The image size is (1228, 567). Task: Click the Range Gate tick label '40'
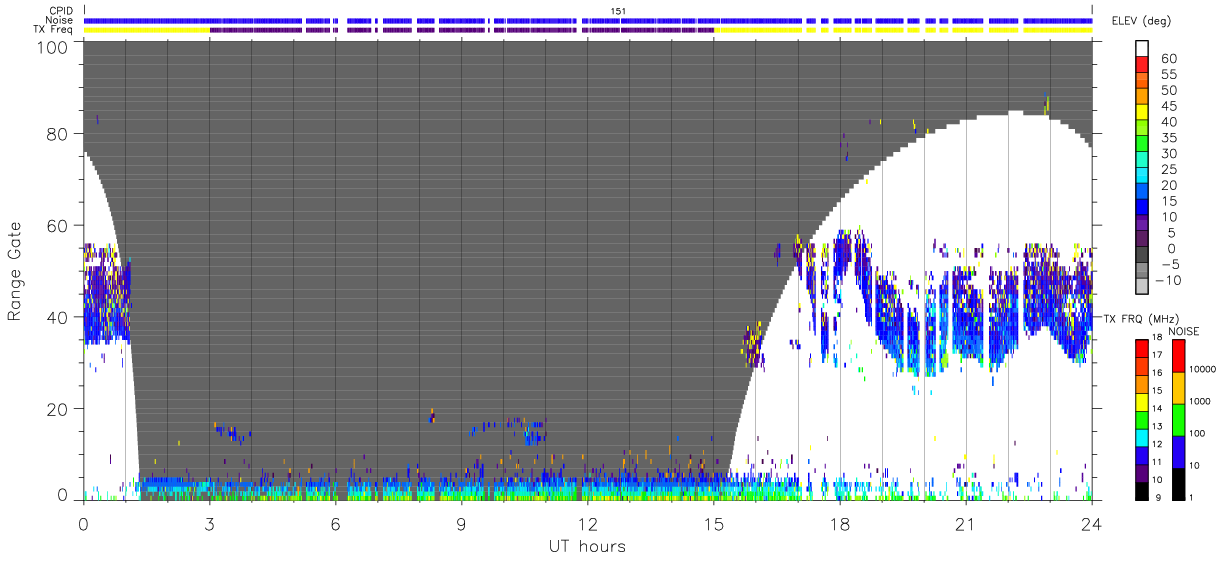[x=57, y=317]
